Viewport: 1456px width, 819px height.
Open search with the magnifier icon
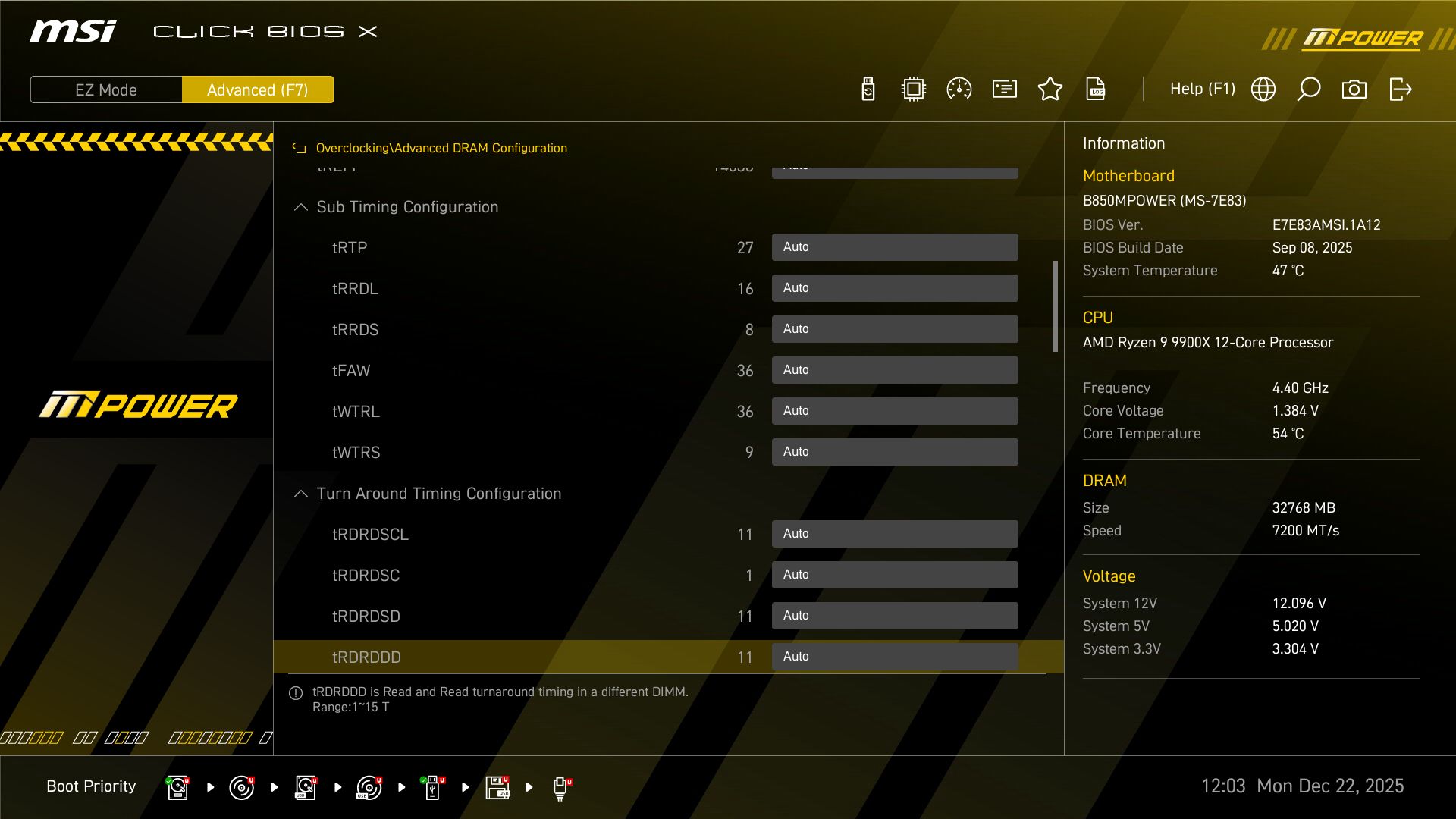point(1308,89)
